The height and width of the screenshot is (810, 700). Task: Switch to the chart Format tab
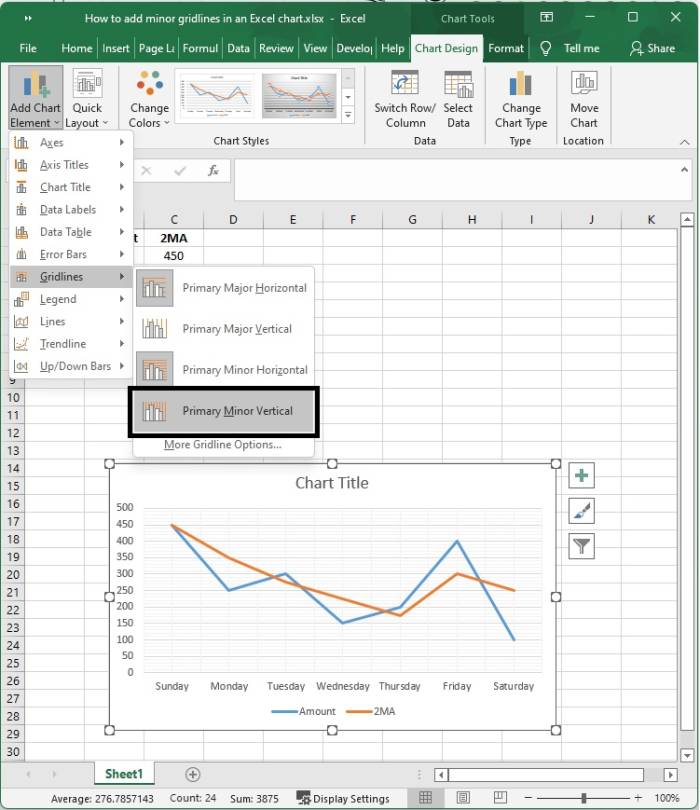(506, 49)
